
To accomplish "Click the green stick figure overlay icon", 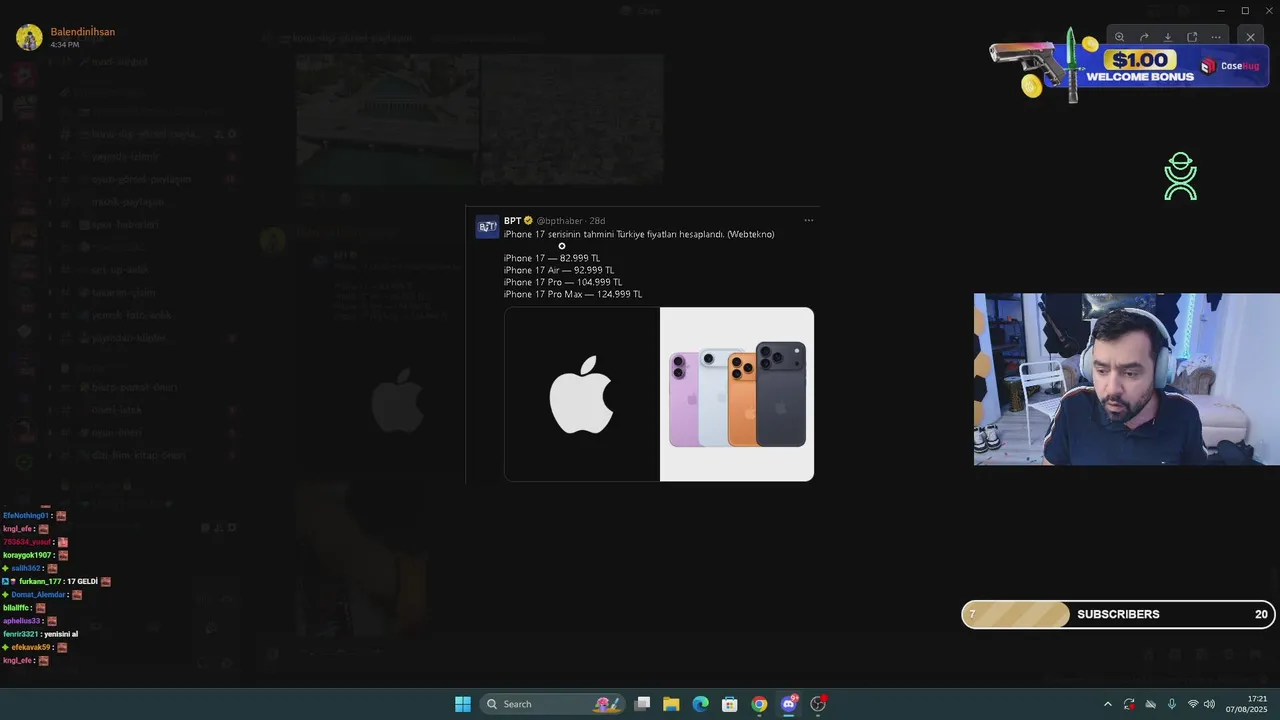I will pos(1181,176).
